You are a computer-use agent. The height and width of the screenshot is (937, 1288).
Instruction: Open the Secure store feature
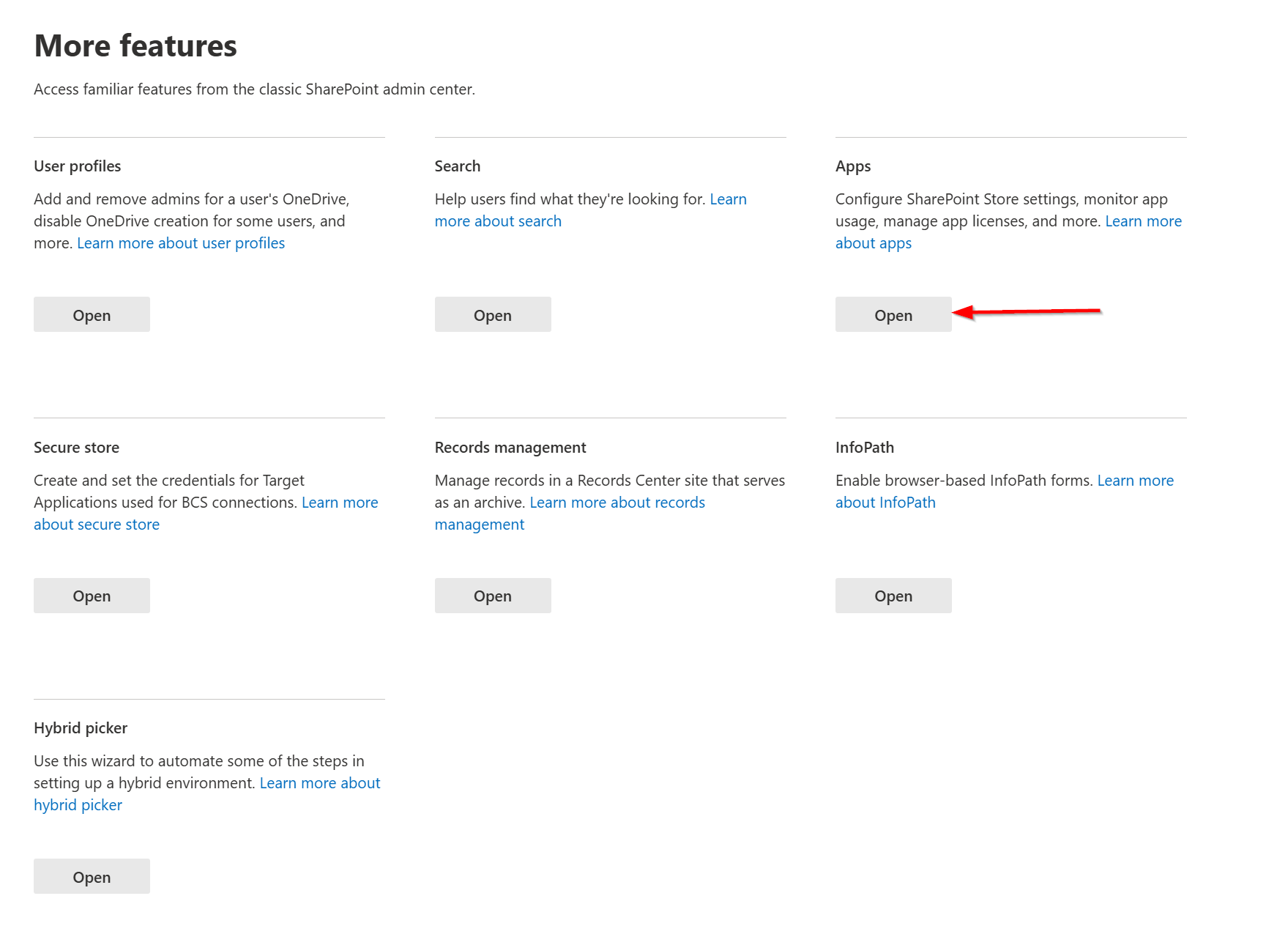point(92,596)
